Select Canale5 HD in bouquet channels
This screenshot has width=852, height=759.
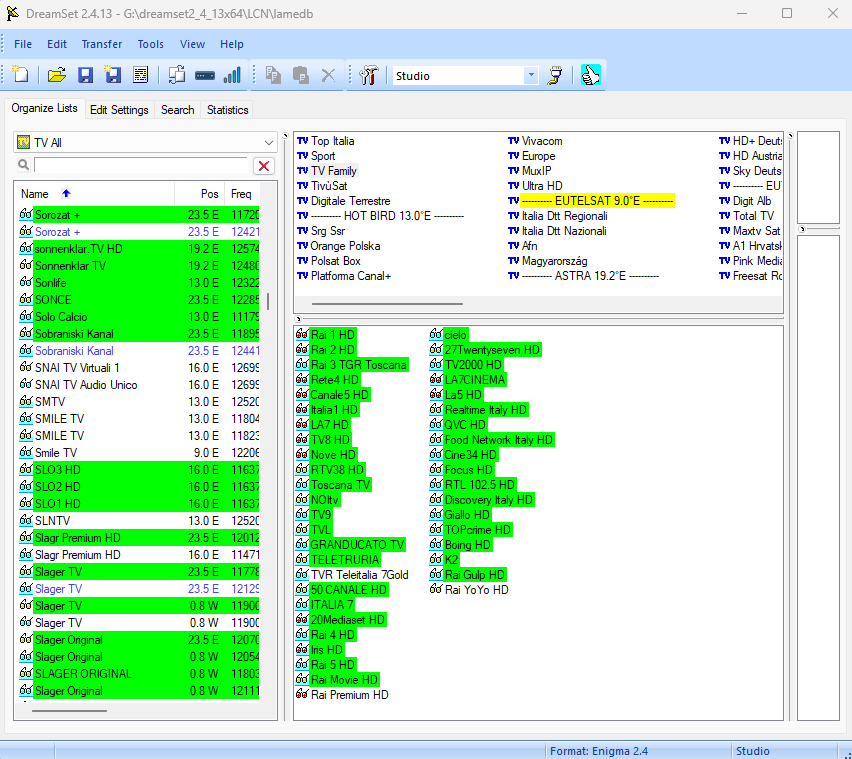pyautogui.click(x=333, y=394)
